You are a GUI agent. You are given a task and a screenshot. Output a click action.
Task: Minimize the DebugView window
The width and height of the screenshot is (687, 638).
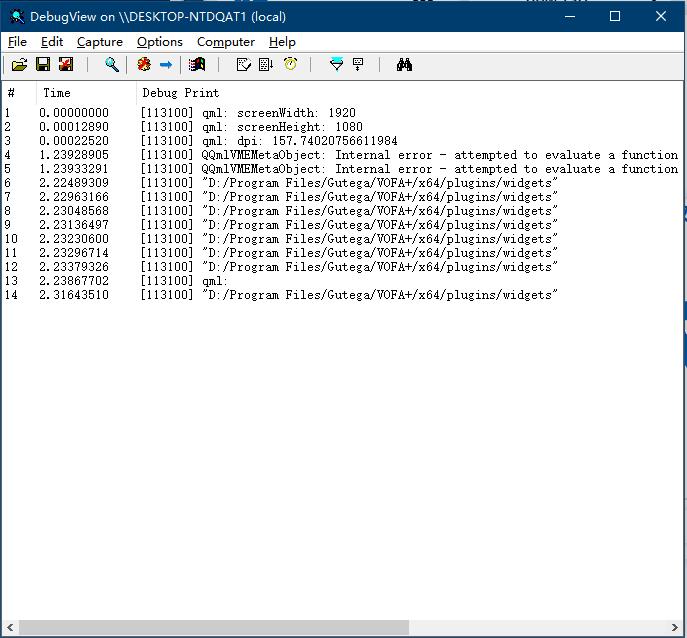570,17
